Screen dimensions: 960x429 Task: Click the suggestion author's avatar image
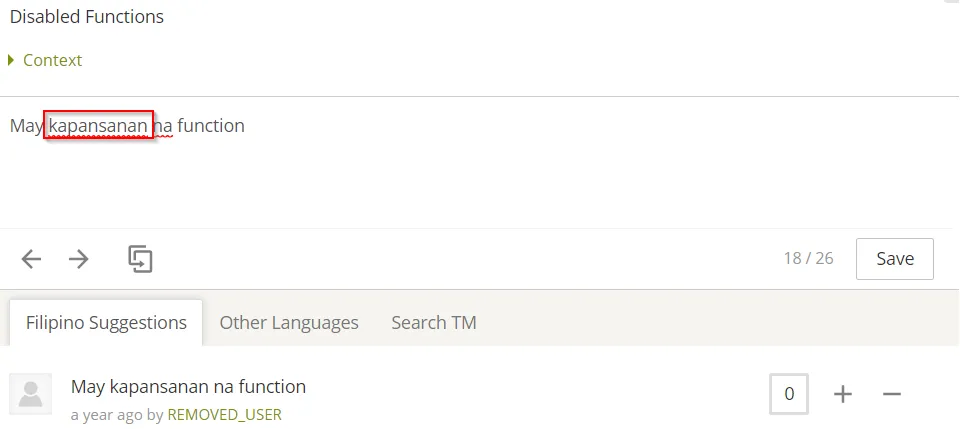(x=31, y=394)
